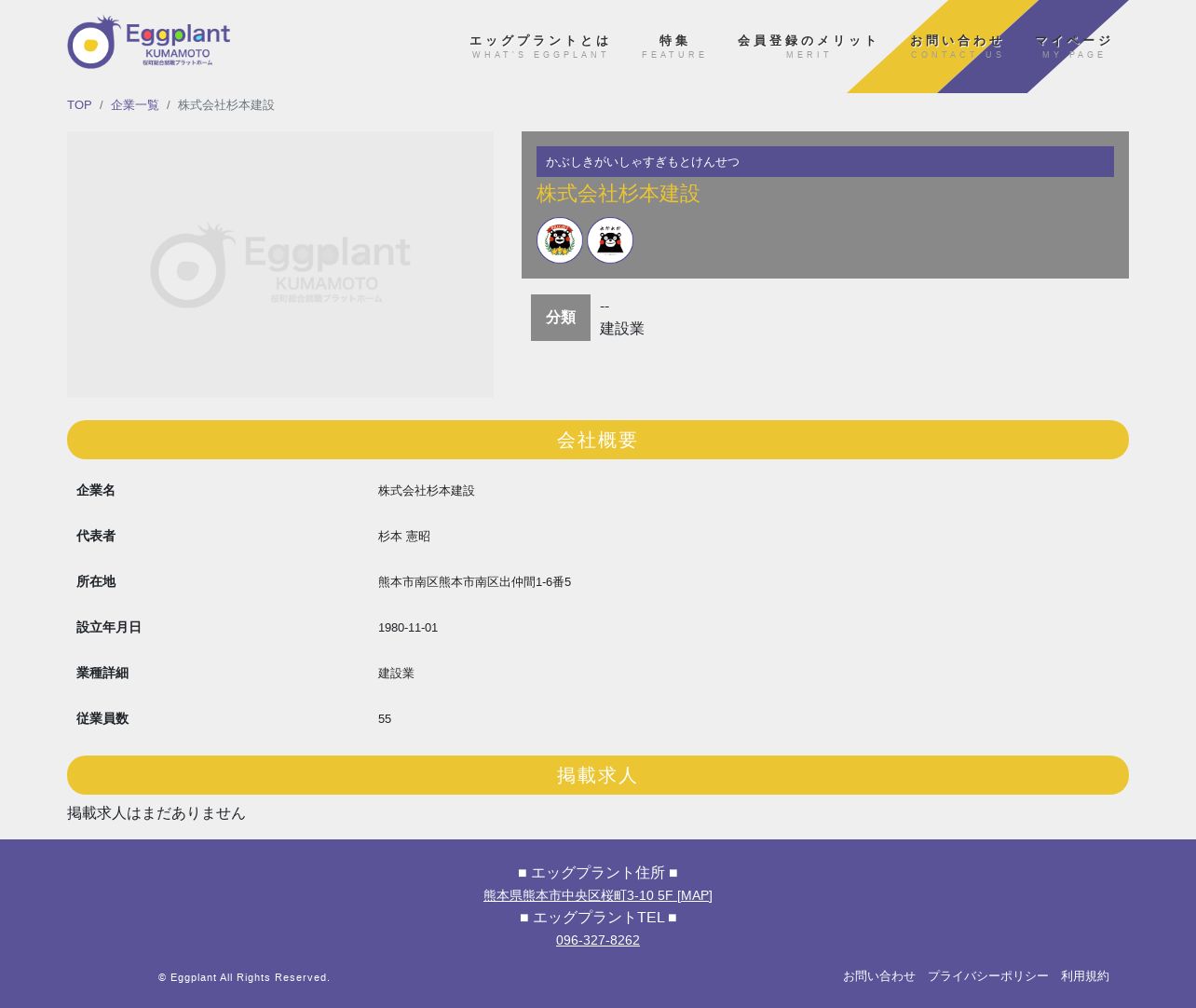Click the company placeholder image
Image resolution: width=1196 pixels, height=1008 pixels.
[x=280, y=265]
